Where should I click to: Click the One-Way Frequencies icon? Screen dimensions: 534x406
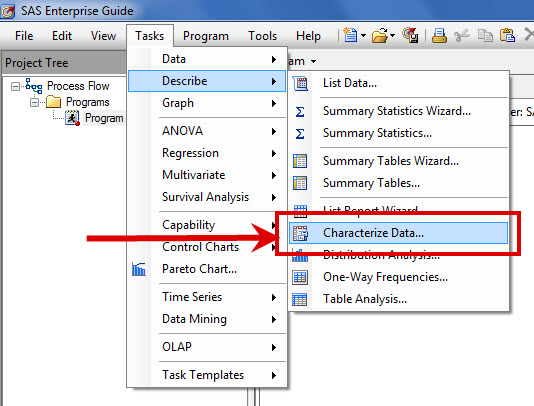(300, 277)
